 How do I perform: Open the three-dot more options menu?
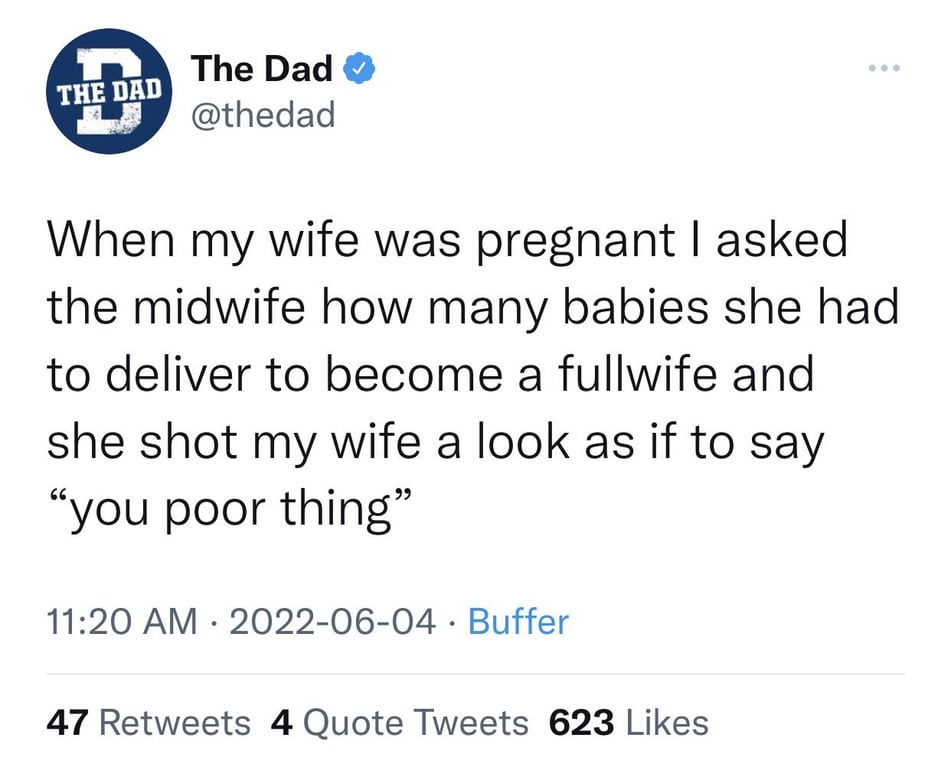coord(884,67)
